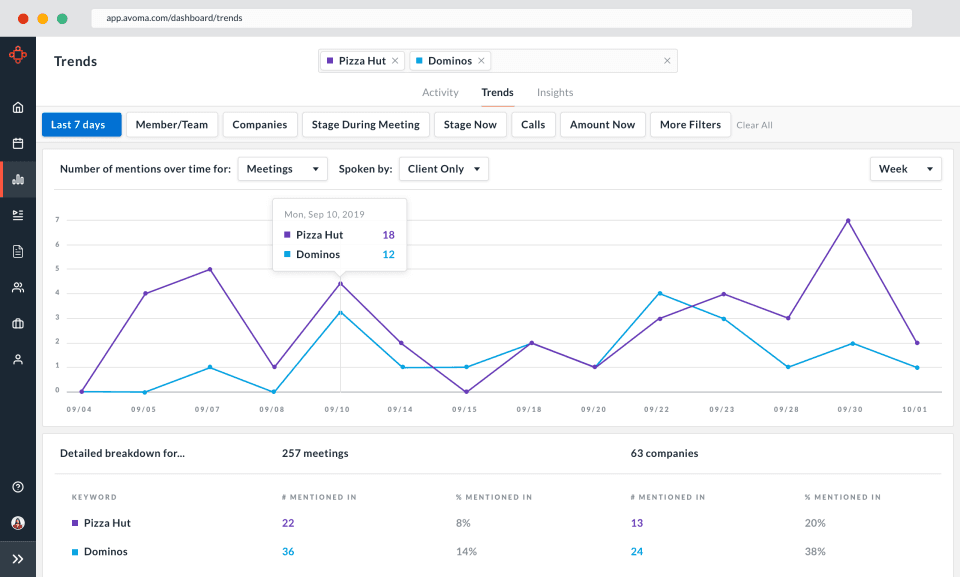Open the calendar icon in the sidebar
960x577 pixels.
point(18,144)
